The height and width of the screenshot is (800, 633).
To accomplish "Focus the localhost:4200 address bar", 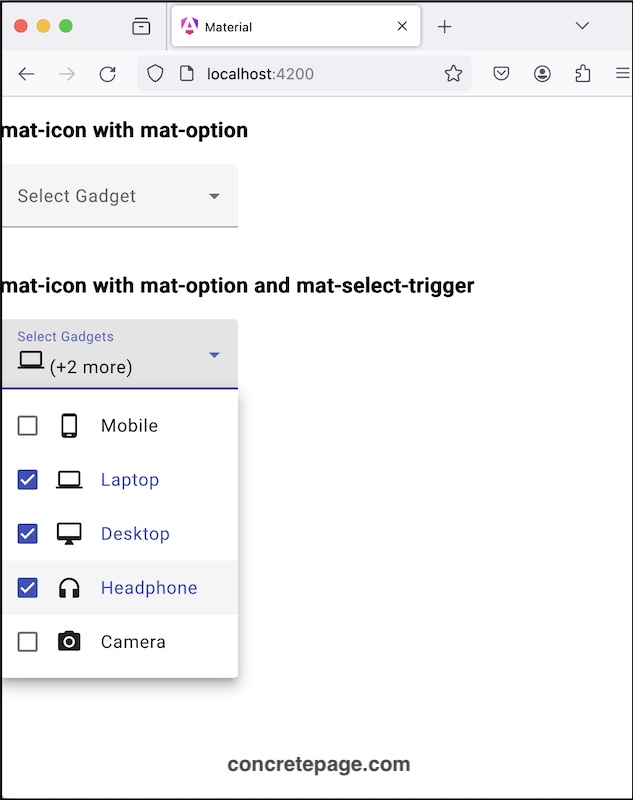I will pyautogui.click(x=300, y=73).
